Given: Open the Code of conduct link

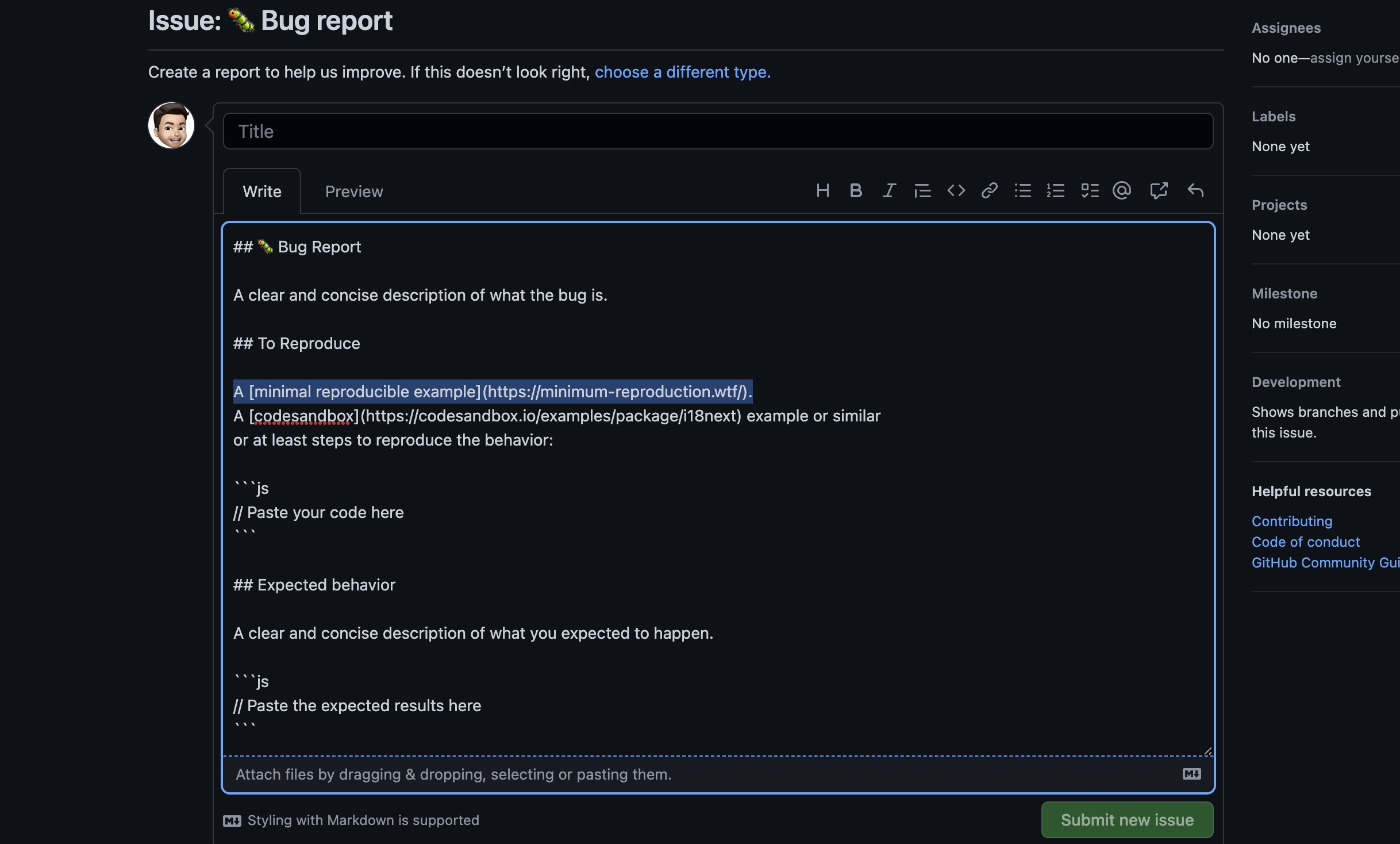Looking at the screenshot, I should tap(1305, 542).
